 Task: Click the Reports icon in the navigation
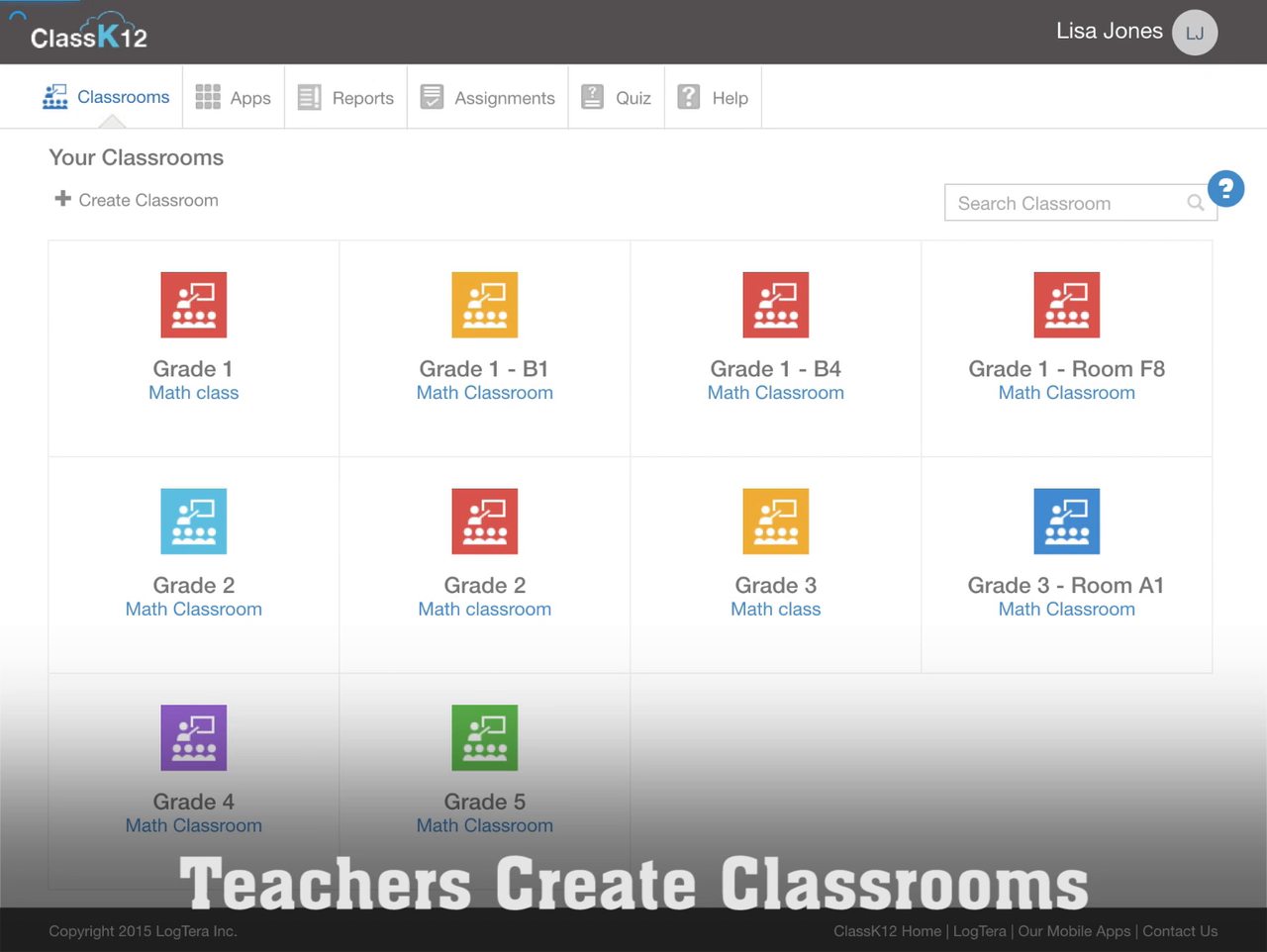308,97
